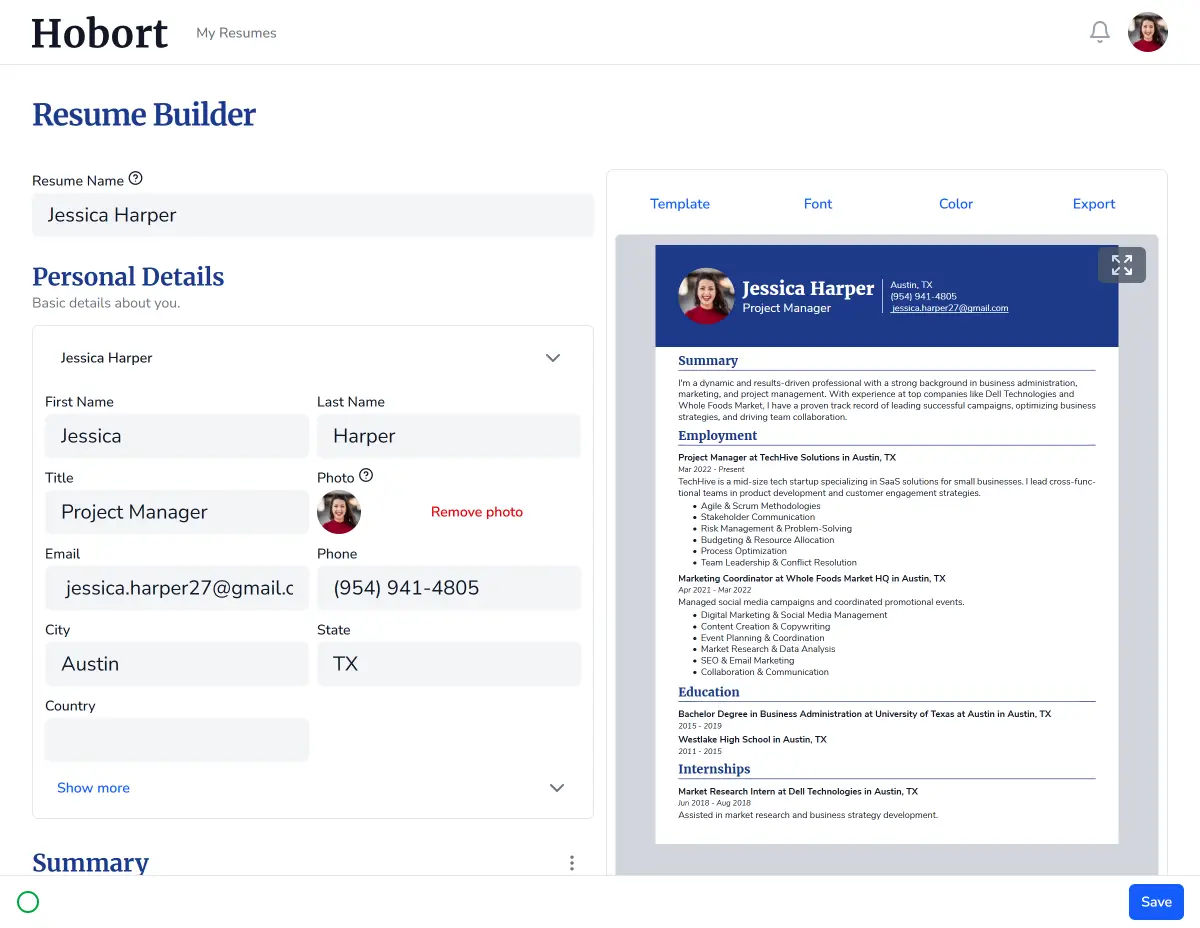This screenshot has height=928, width=1200.
Task: Open the Template tab
Action: tap(680, 204)
